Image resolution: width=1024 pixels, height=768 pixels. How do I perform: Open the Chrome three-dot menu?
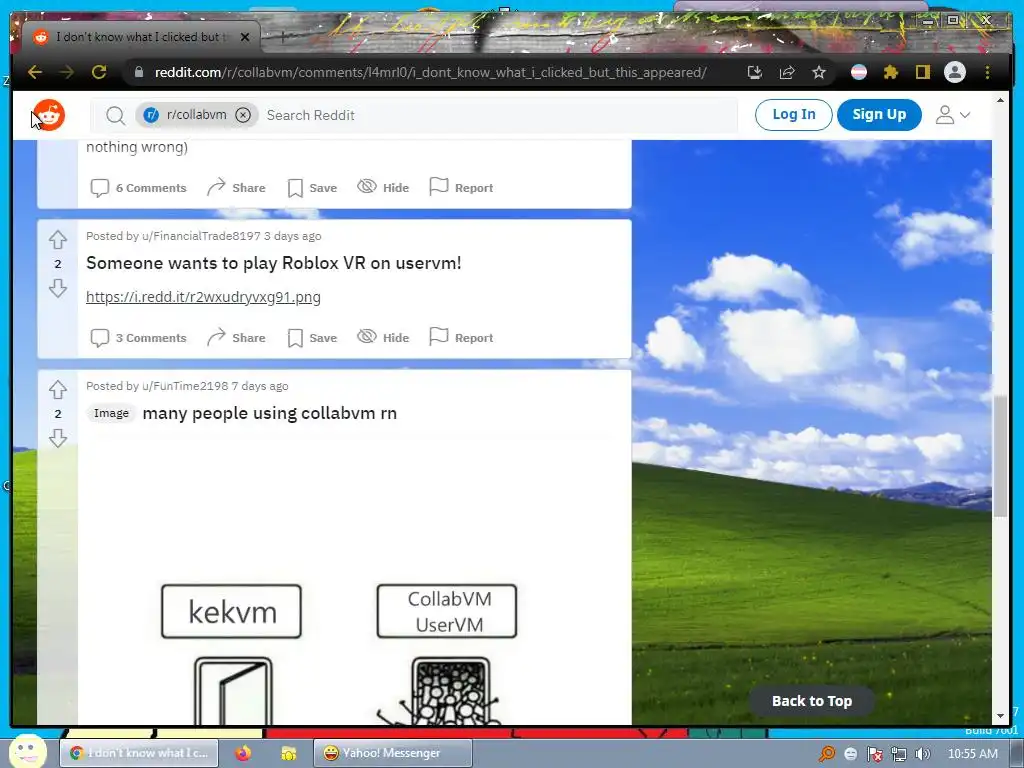pyautogui.click(x=987, y=72)
